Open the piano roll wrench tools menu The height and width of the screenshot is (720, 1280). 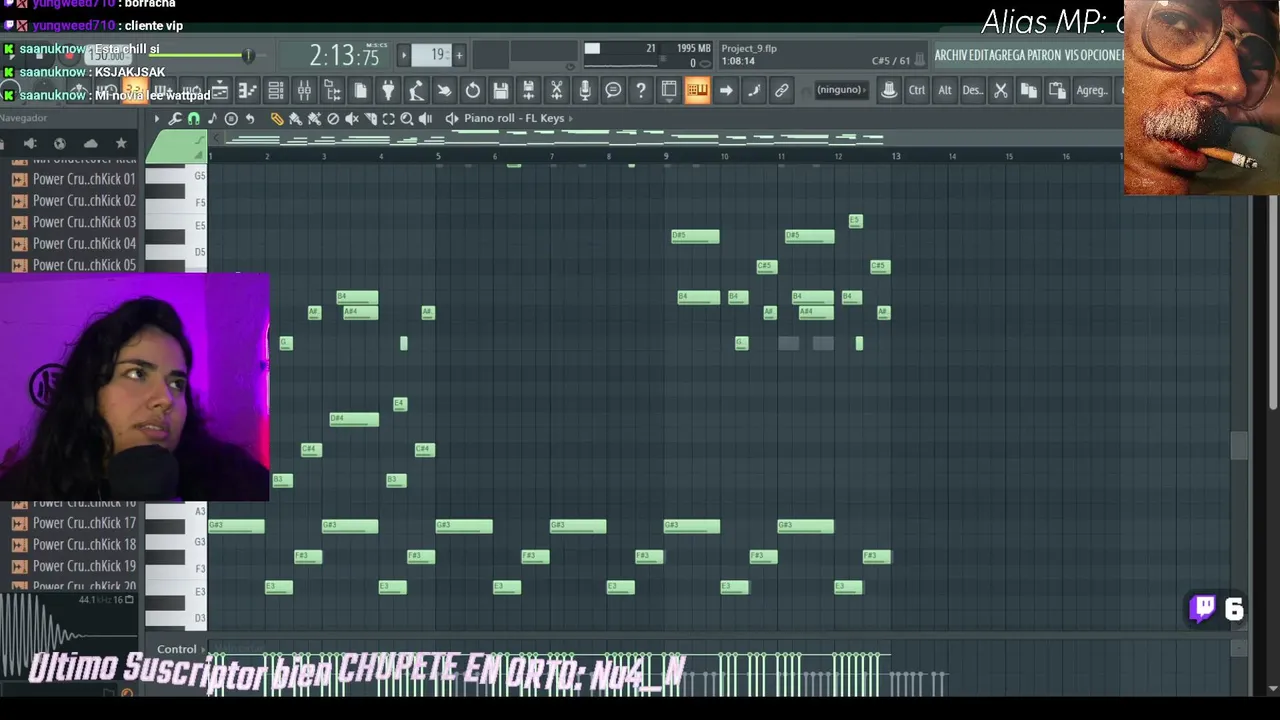coord(175,119)
